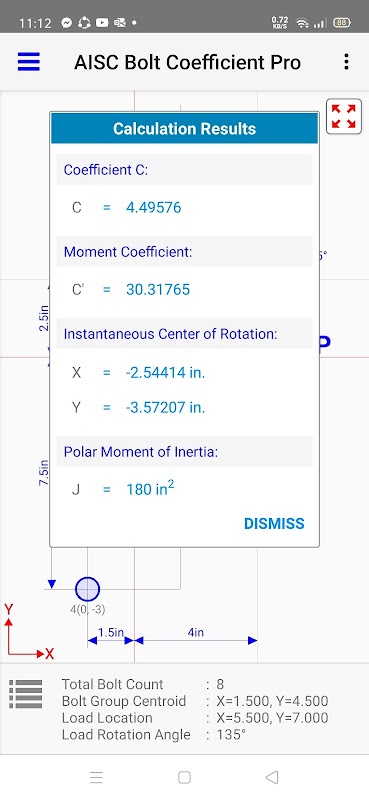The image size is (369, 800).
Task: Open the hamburger navigation menu
Action: tap(29, 62)
